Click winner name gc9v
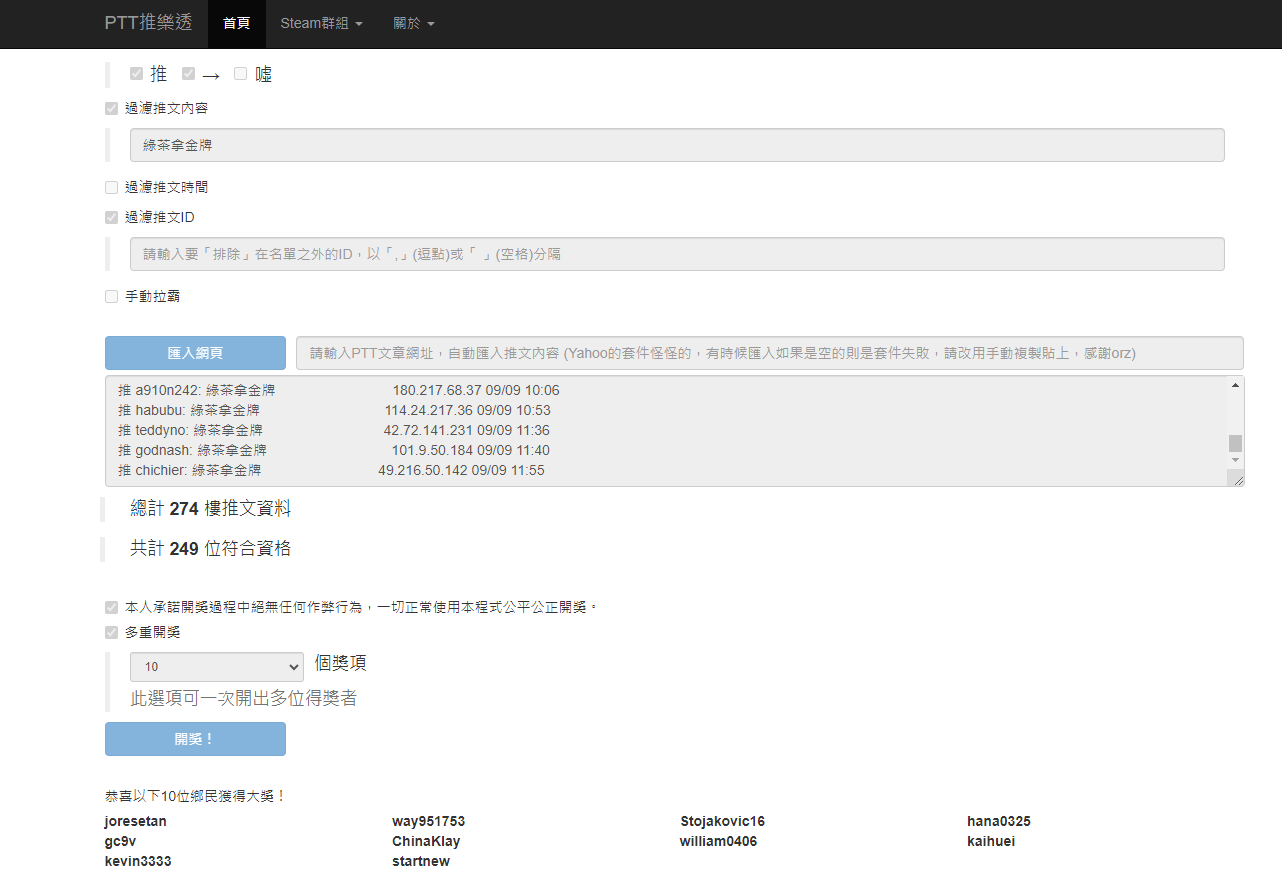The width and height of the screenshot is (1282, 878). [120, 841]
